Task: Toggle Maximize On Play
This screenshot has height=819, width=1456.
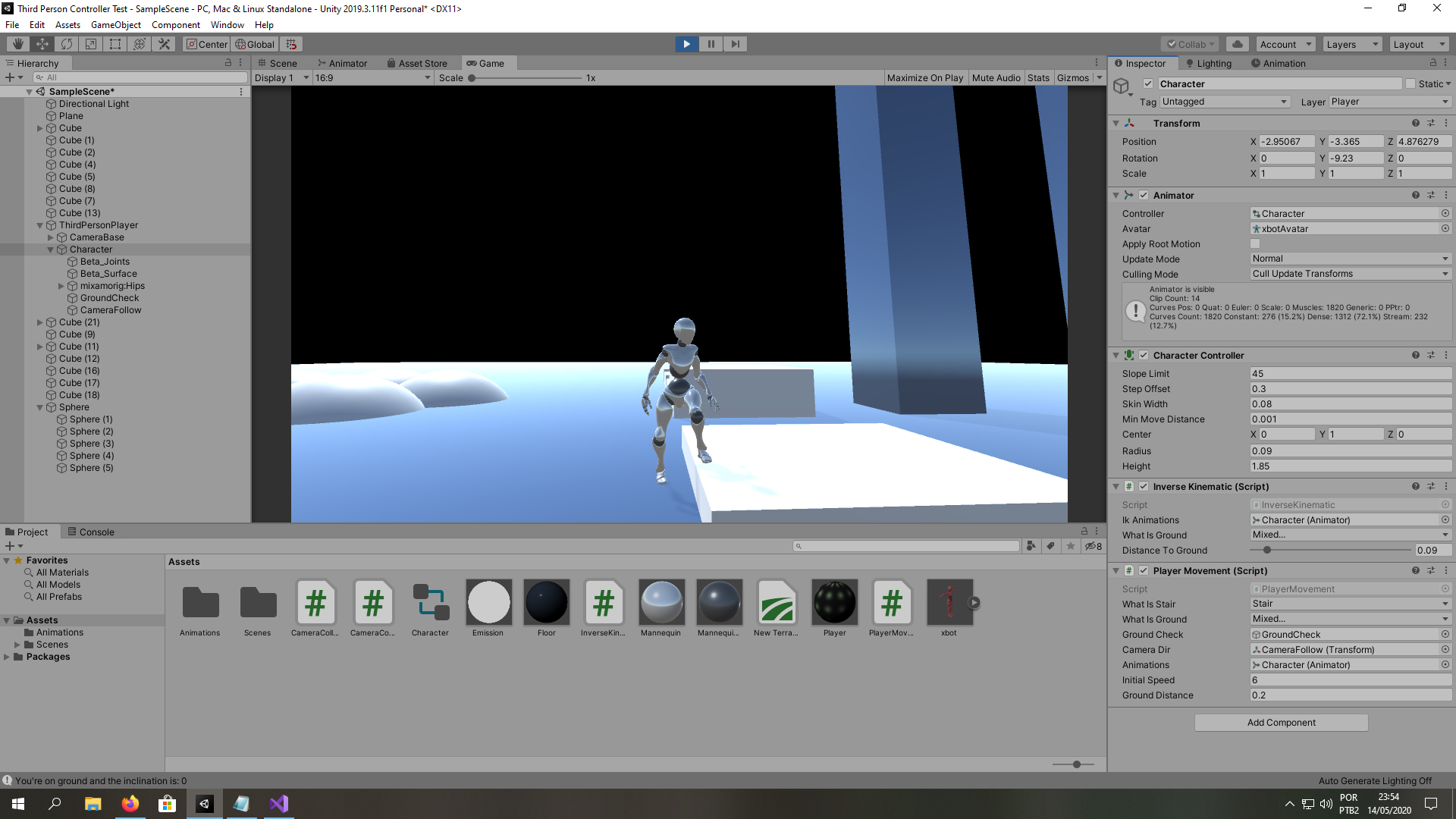Action: 924,77
